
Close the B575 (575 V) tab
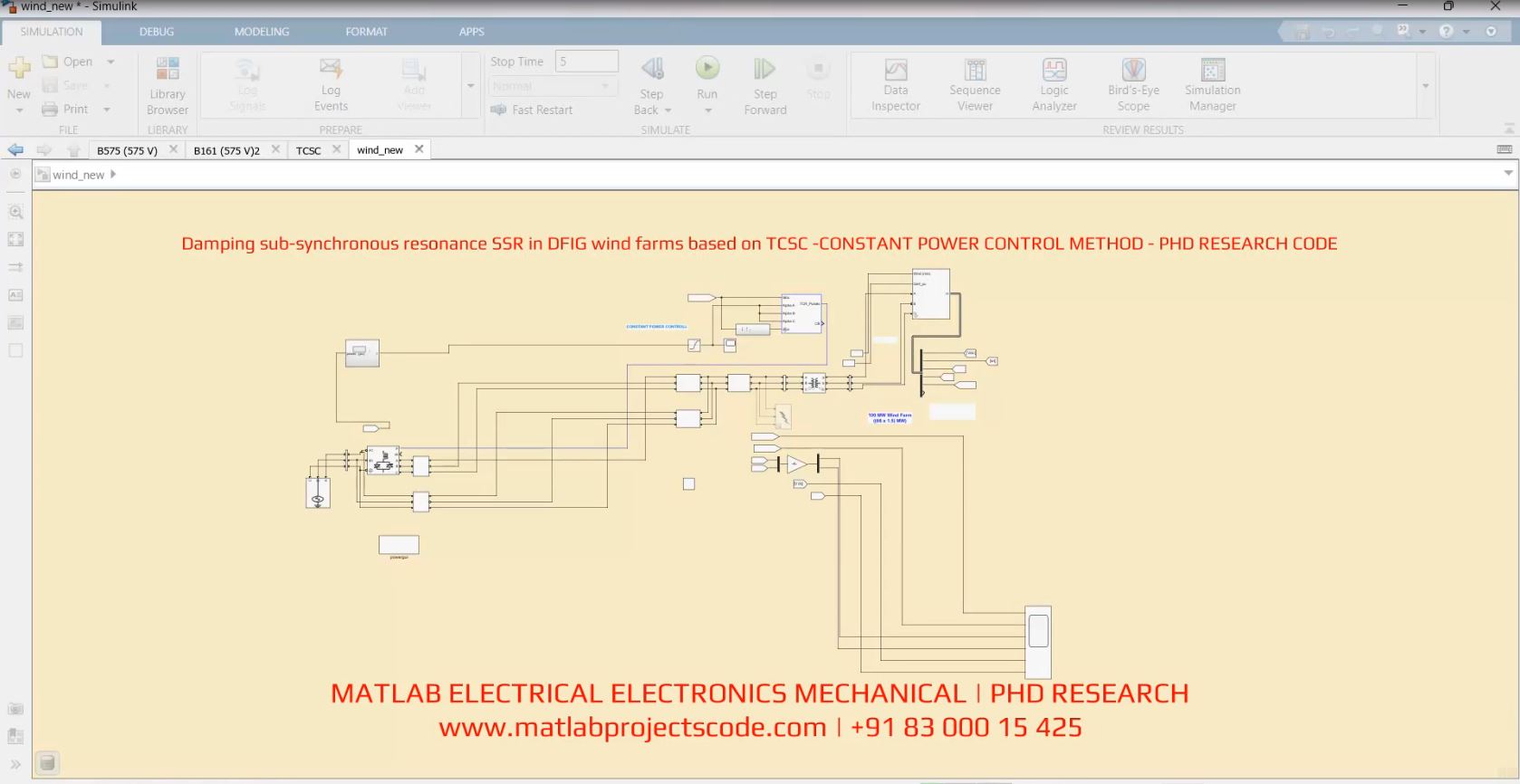(x=173, y=149)
